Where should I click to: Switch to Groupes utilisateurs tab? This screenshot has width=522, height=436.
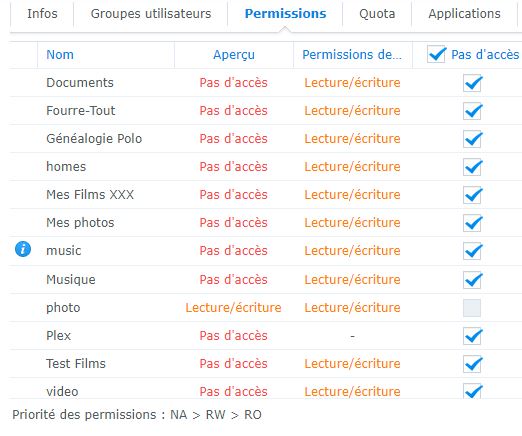coord(151,14)
